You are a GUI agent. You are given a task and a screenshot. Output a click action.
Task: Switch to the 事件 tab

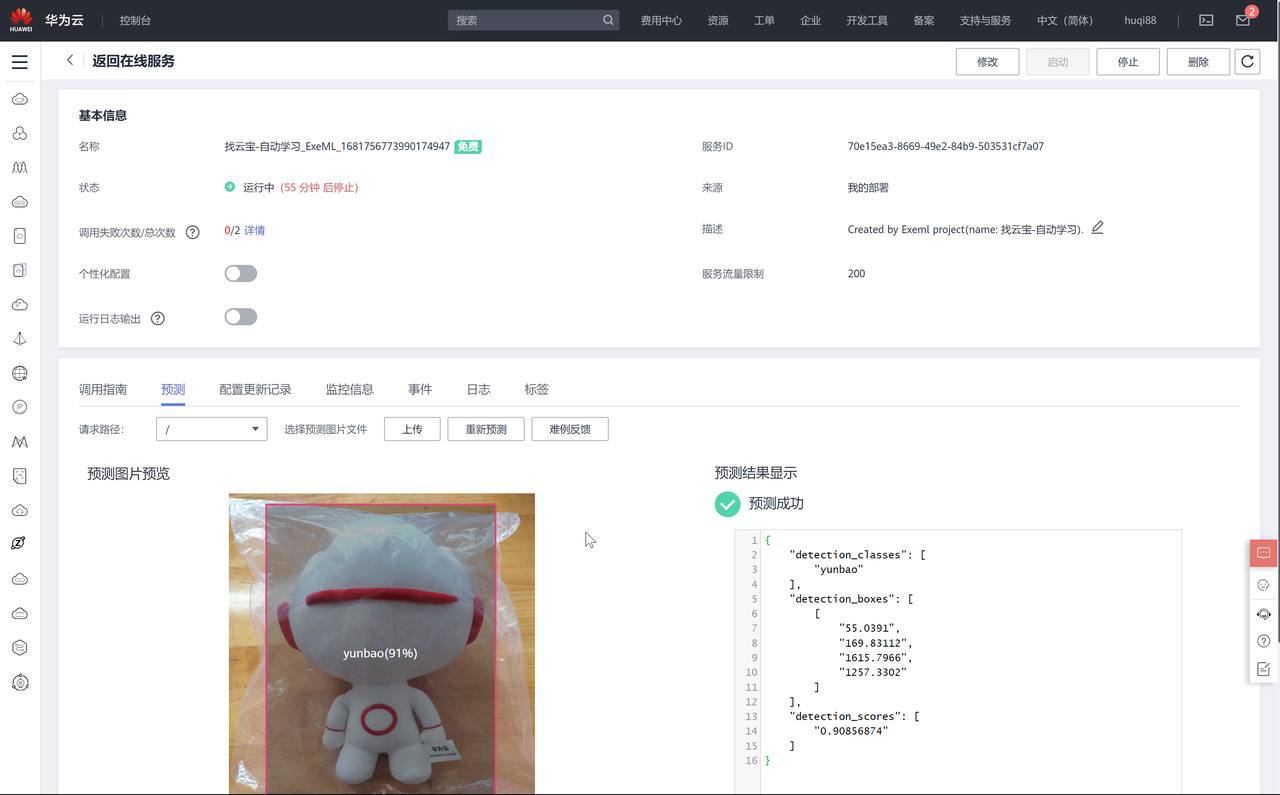tap(420, 389)
